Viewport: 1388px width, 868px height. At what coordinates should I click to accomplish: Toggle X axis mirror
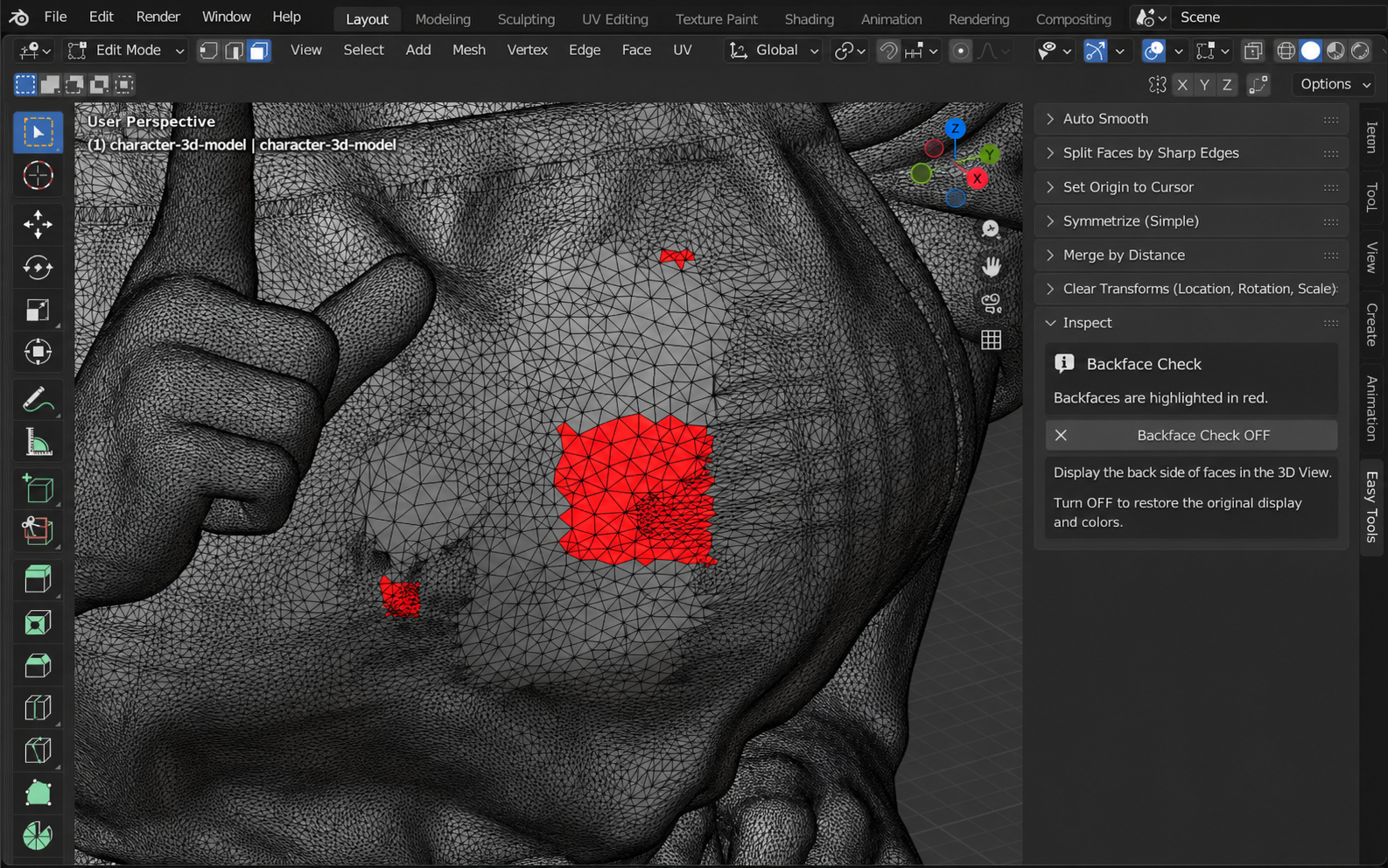click(1182, 84)
